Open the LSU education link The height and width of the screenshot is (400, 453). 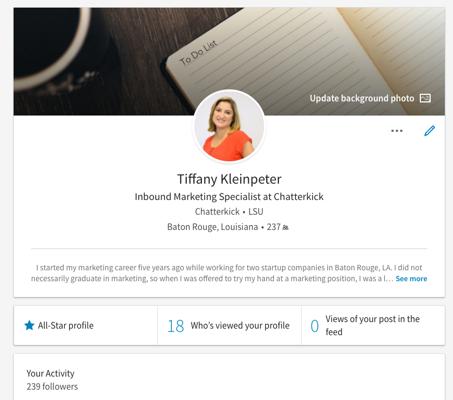pos(256,212)
